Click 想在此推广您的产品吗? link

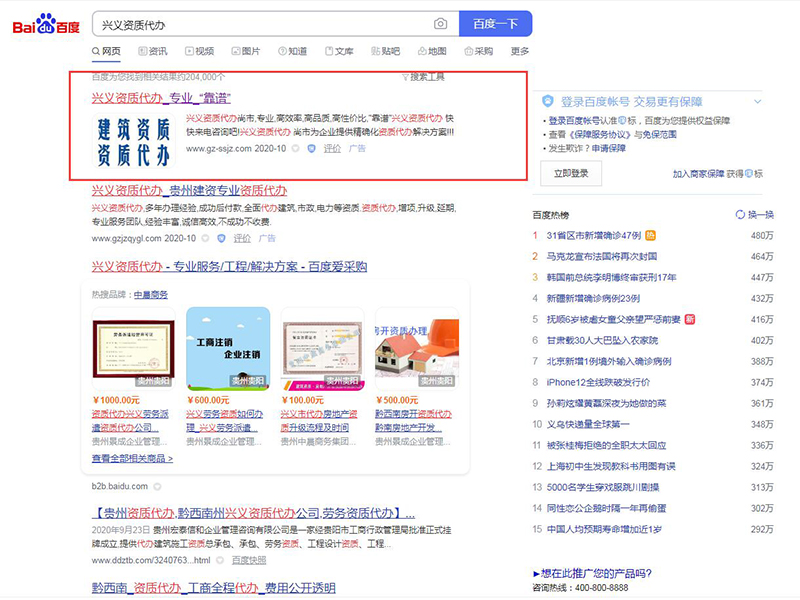[x=592, y=573]
